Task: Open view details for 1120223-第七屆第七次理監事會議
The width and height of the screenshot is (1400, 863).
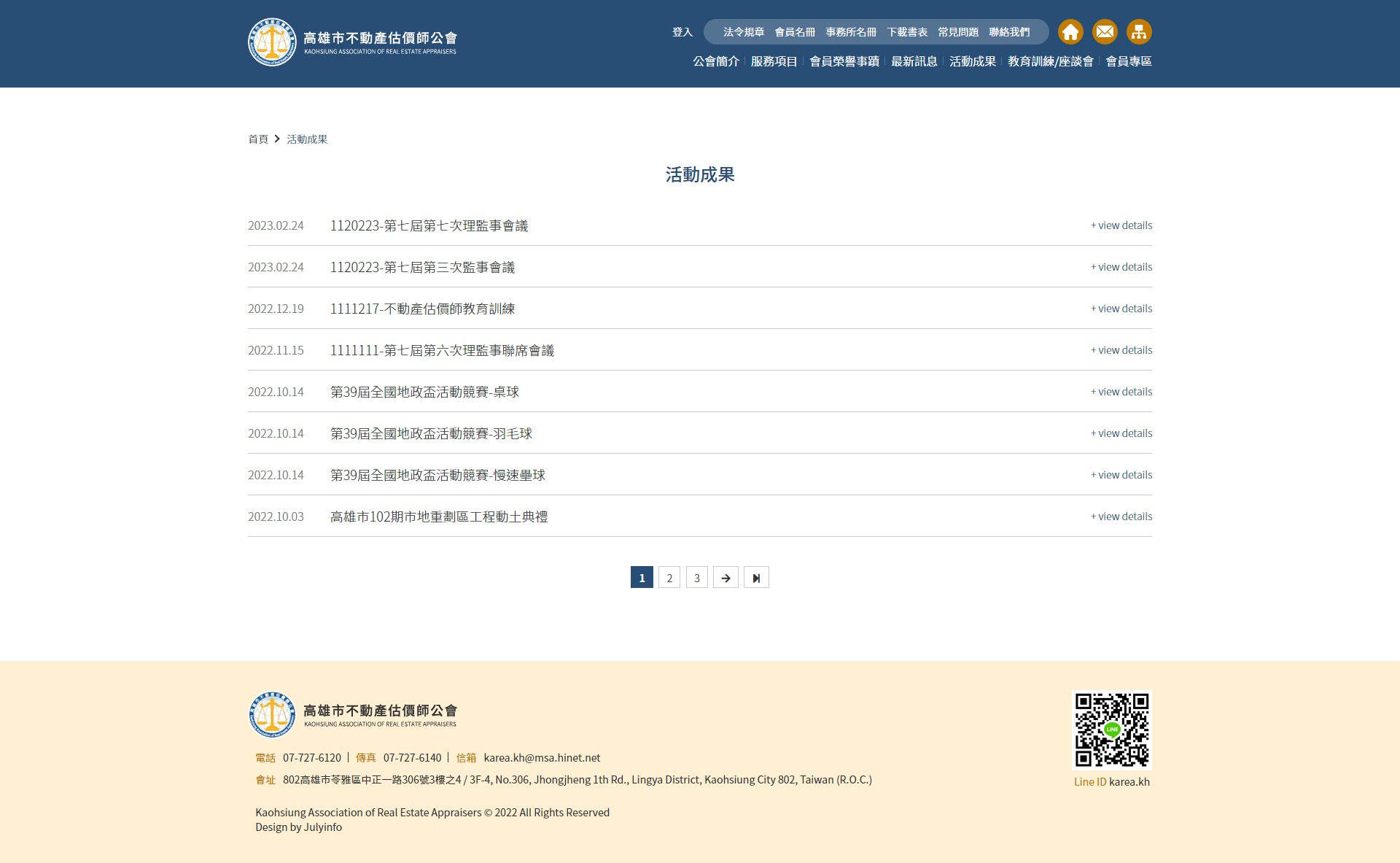Action: click(x=1121, y=225)
